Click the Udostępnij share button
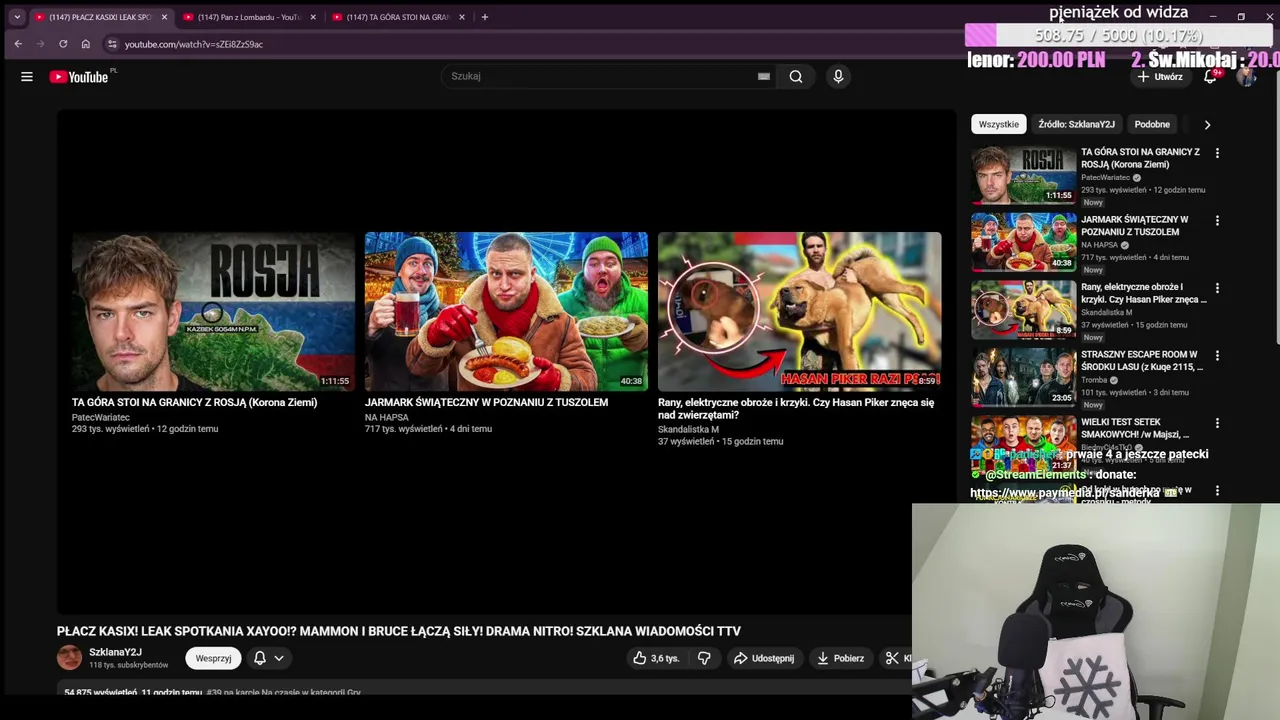Viewport: 1280px width, 720px height. click(x=764, y=658)
